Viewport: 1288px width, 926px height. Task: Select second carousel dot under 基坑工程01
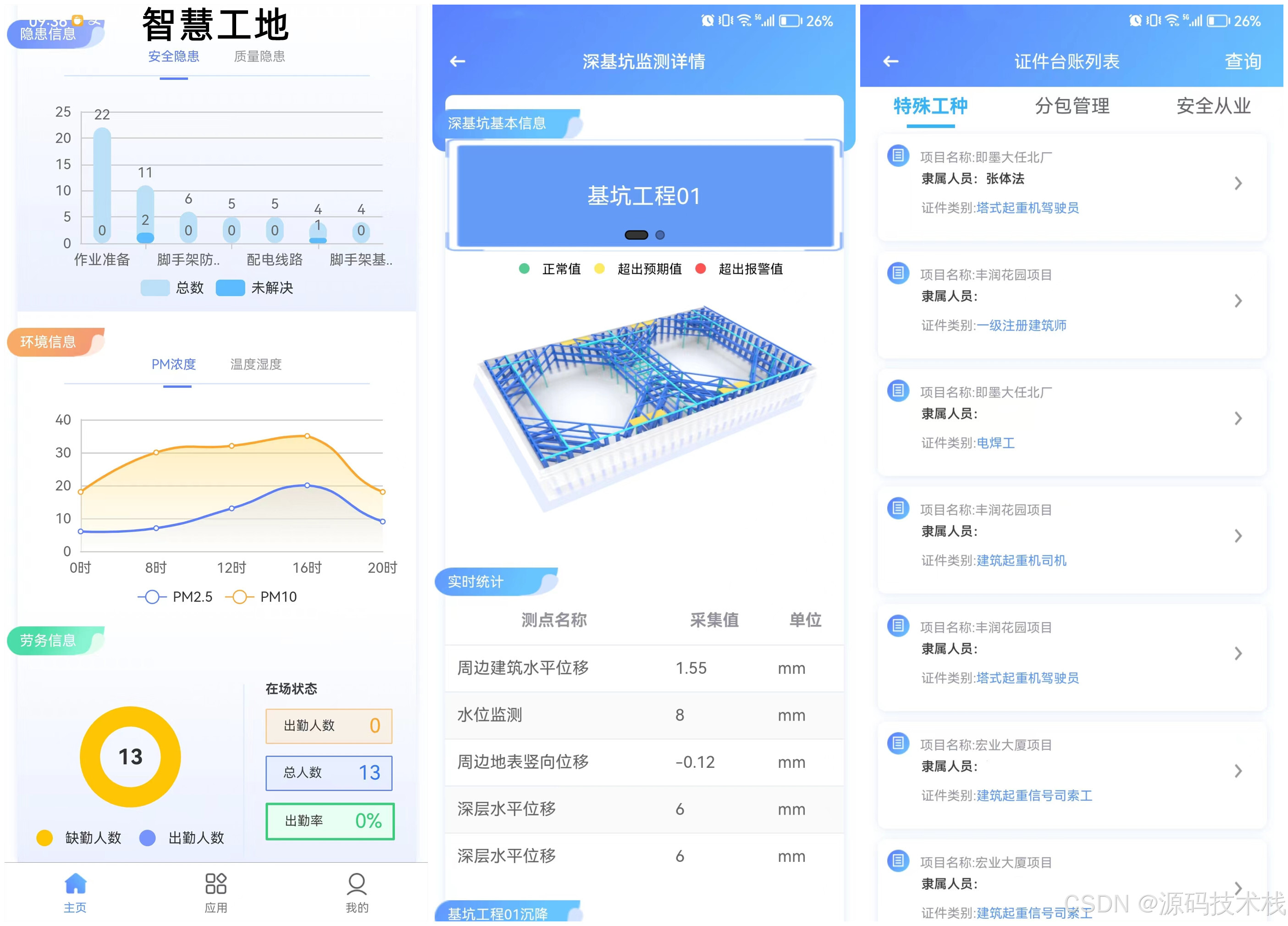coord(660,235)
